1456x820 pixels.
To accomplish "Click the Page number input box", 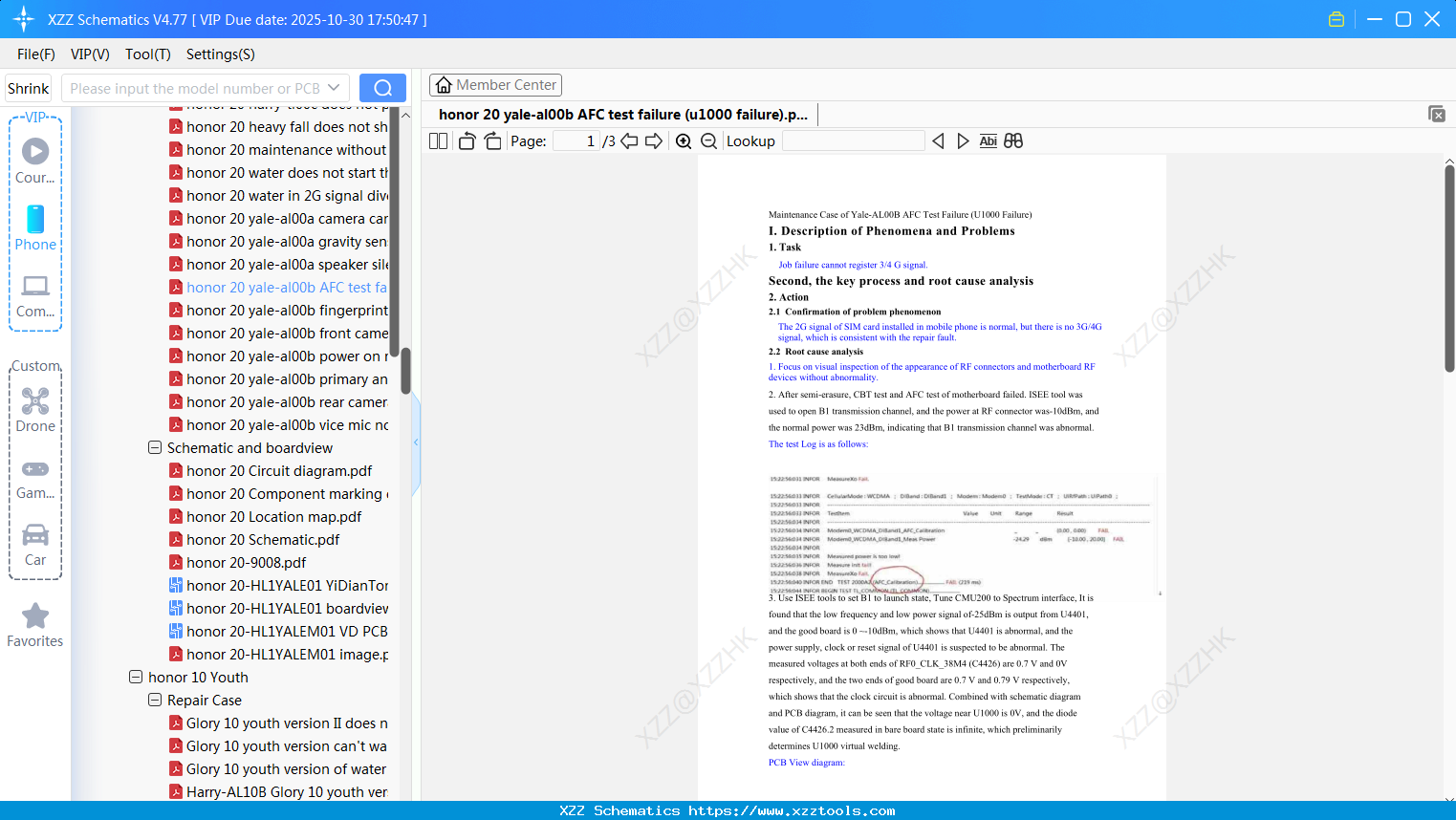I will (x=577, y=141).
